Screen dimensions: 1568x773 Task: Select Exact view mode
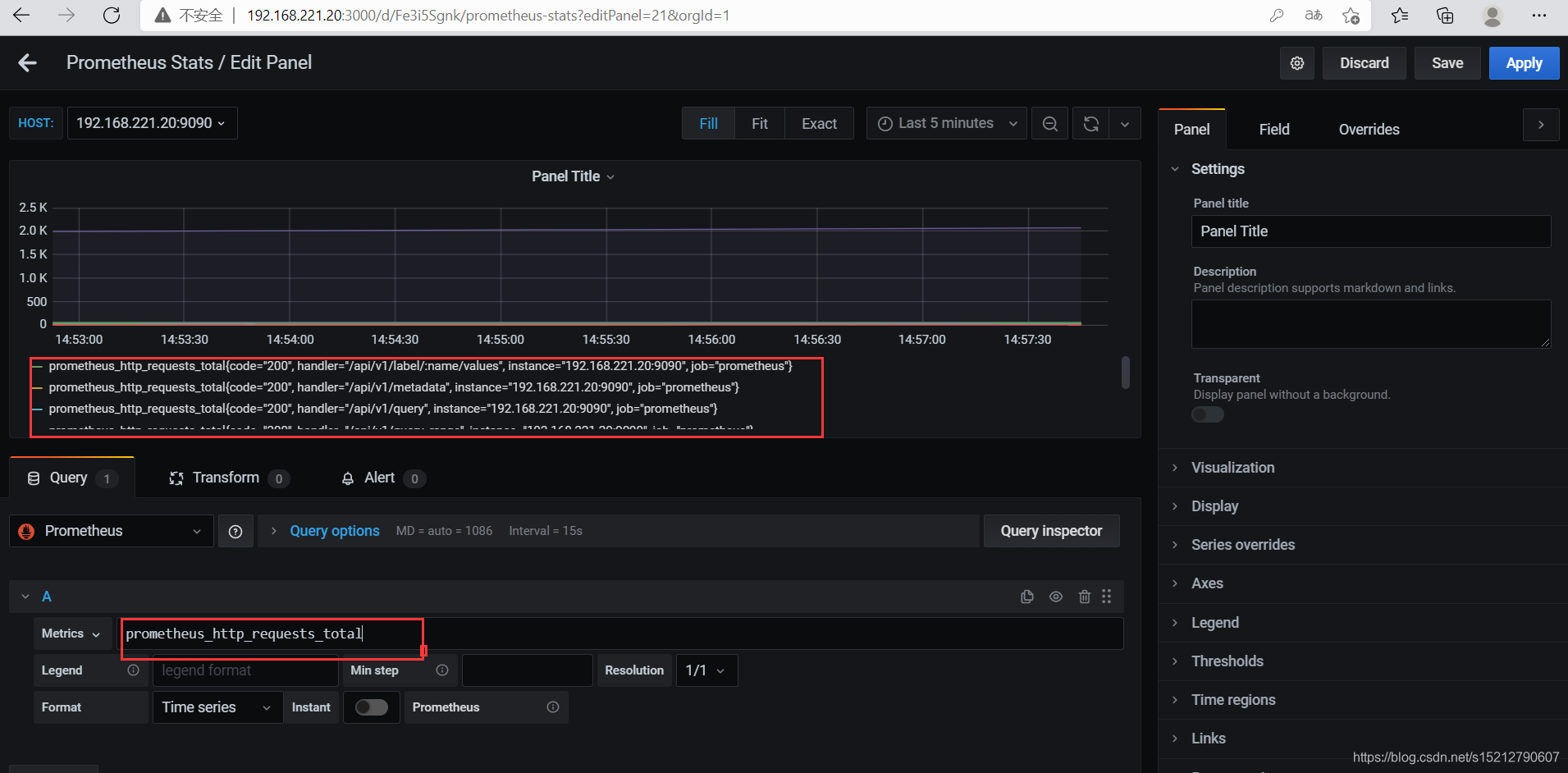tap(819, 124)
